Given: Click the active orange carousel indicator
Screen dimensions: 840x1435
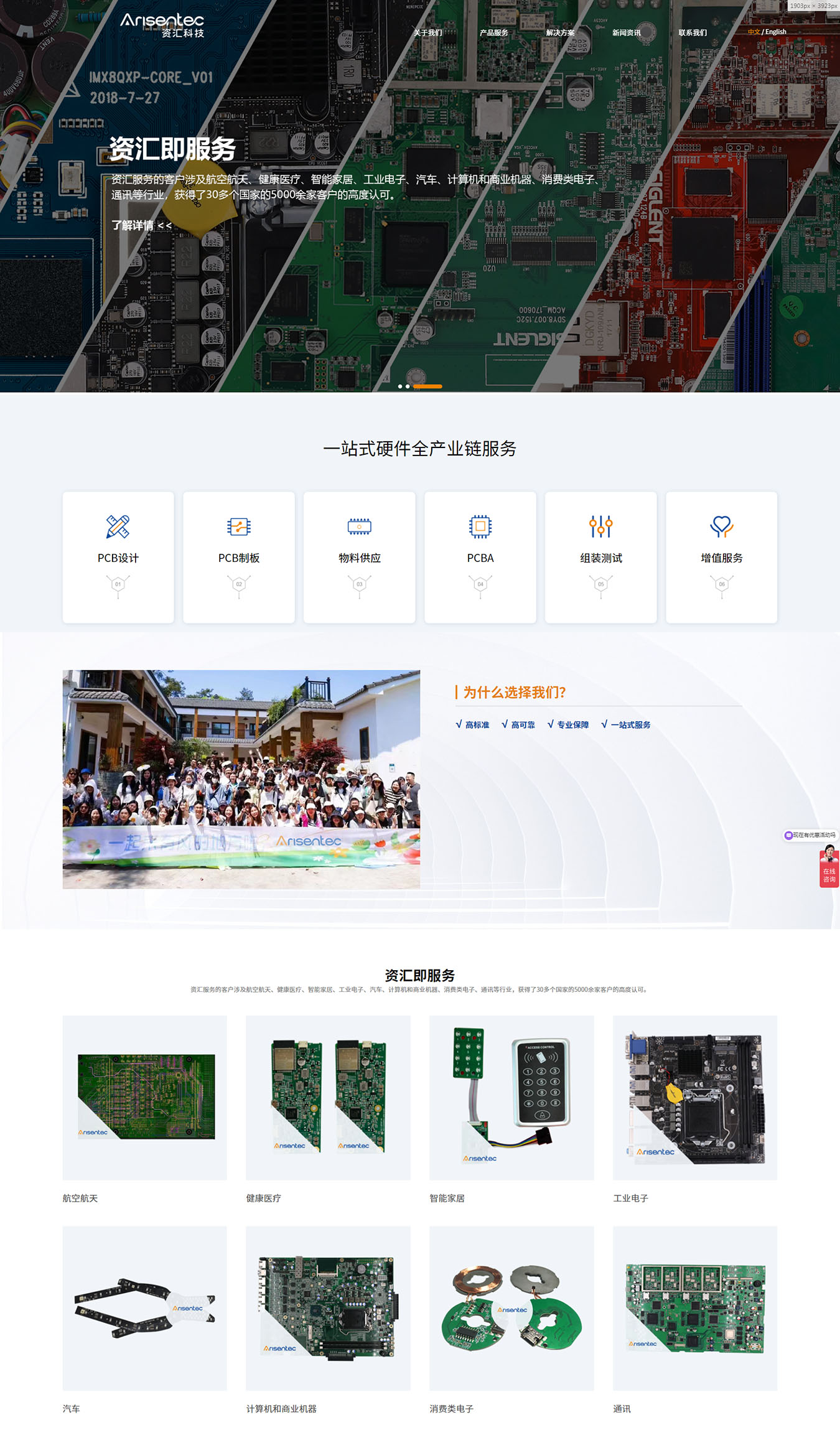Looking at the screenshot, I should [427, 386].
